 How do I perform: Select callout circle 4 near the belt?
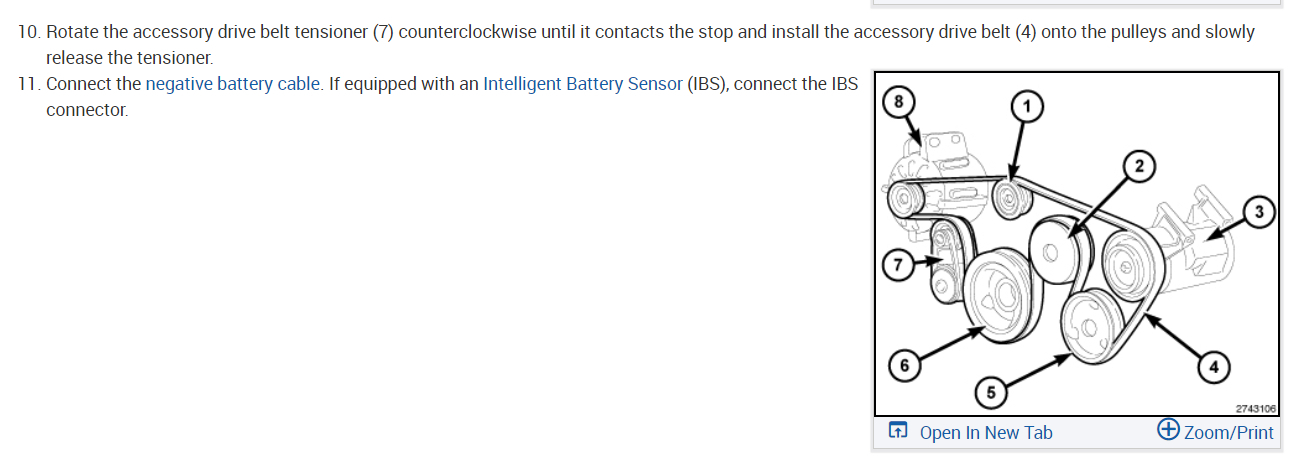tap(1213, 367)
